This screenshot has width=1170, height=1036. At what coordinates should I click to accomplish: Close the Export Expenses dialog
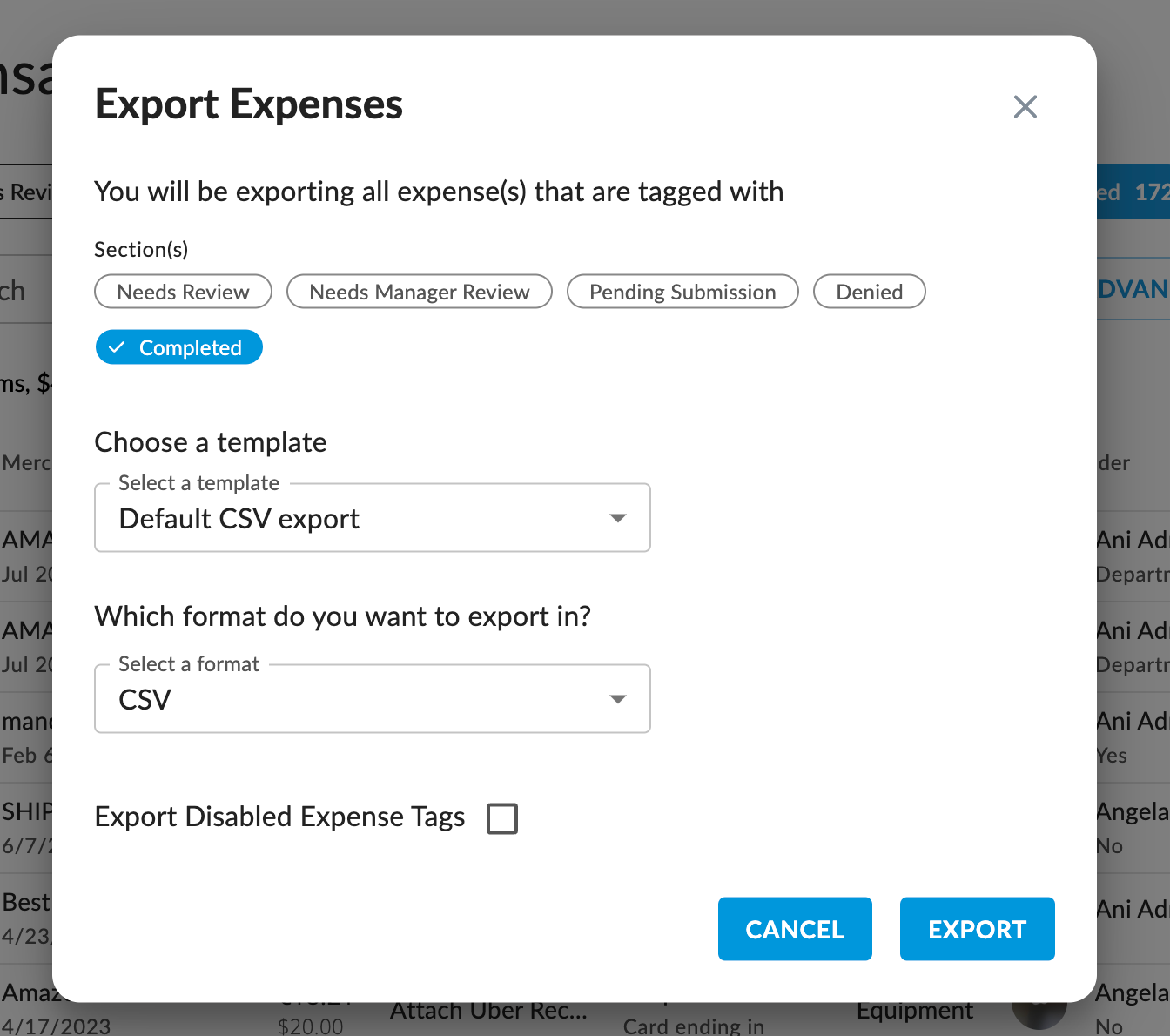1025,106
